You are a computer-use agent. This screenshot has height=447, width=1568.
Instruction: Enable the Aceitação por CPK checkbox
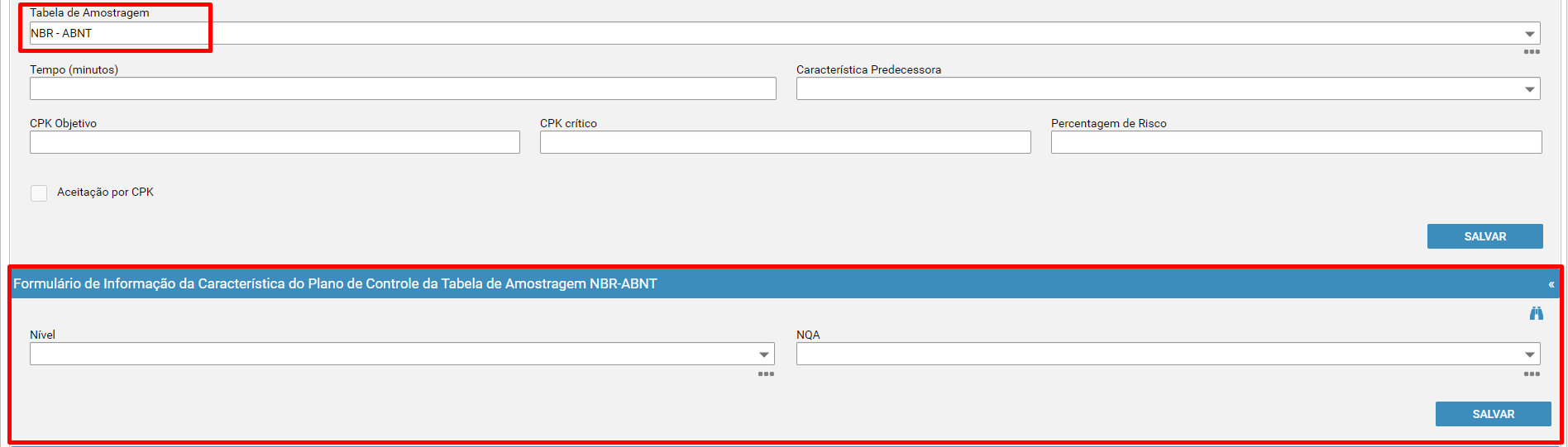(39, 193)
